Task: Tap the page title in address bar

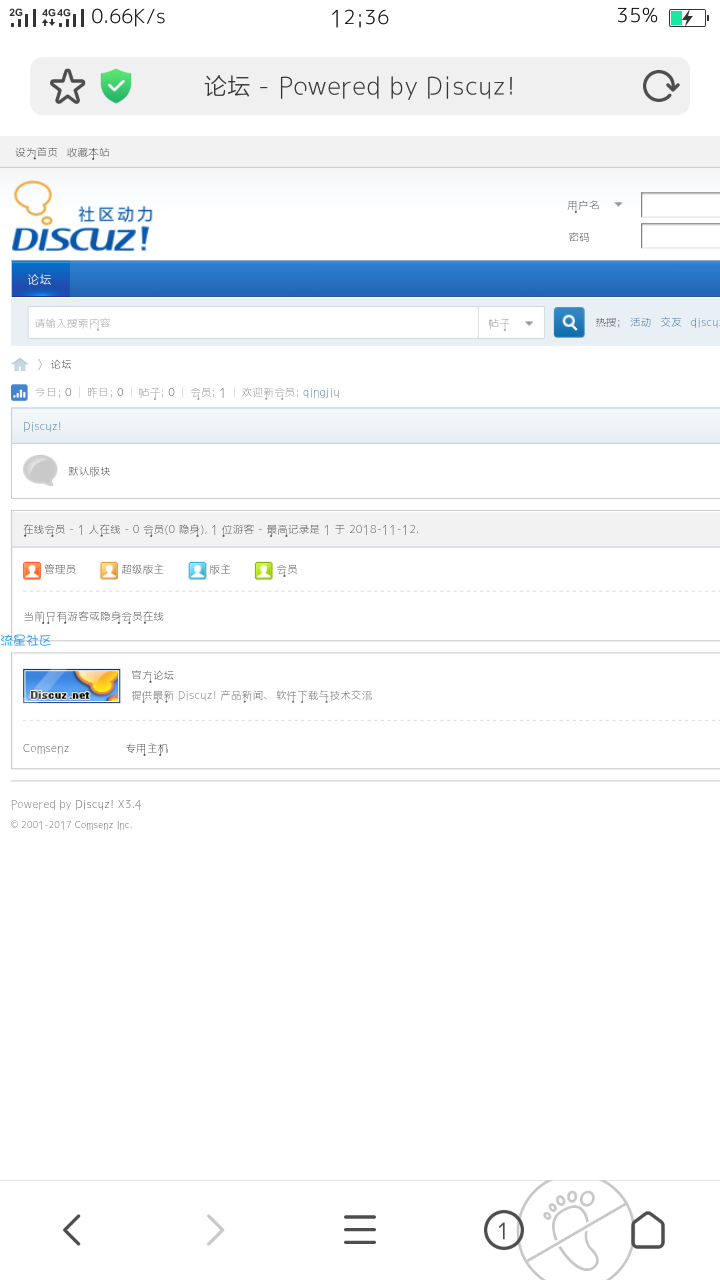Action: [x=360, y=87]
